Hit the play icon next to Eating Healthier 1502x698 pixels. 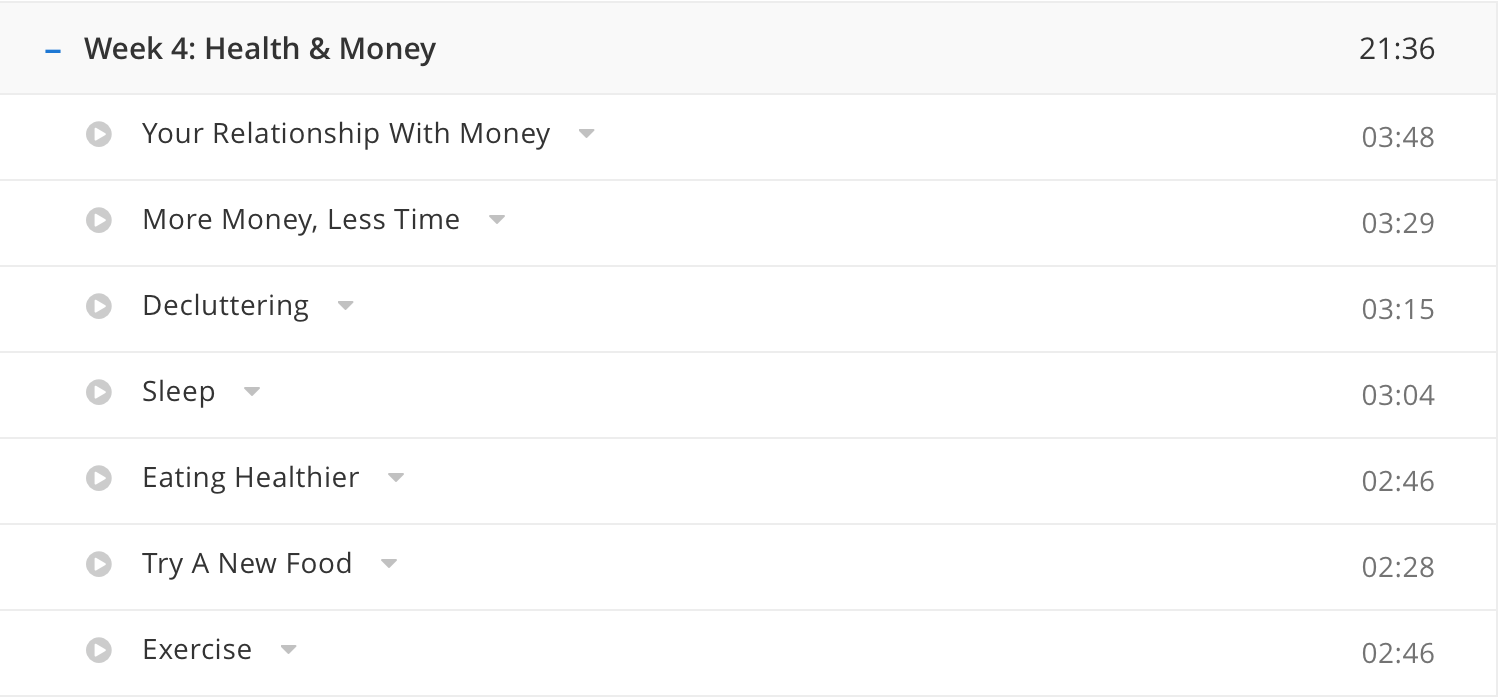[x=99, y=478]
